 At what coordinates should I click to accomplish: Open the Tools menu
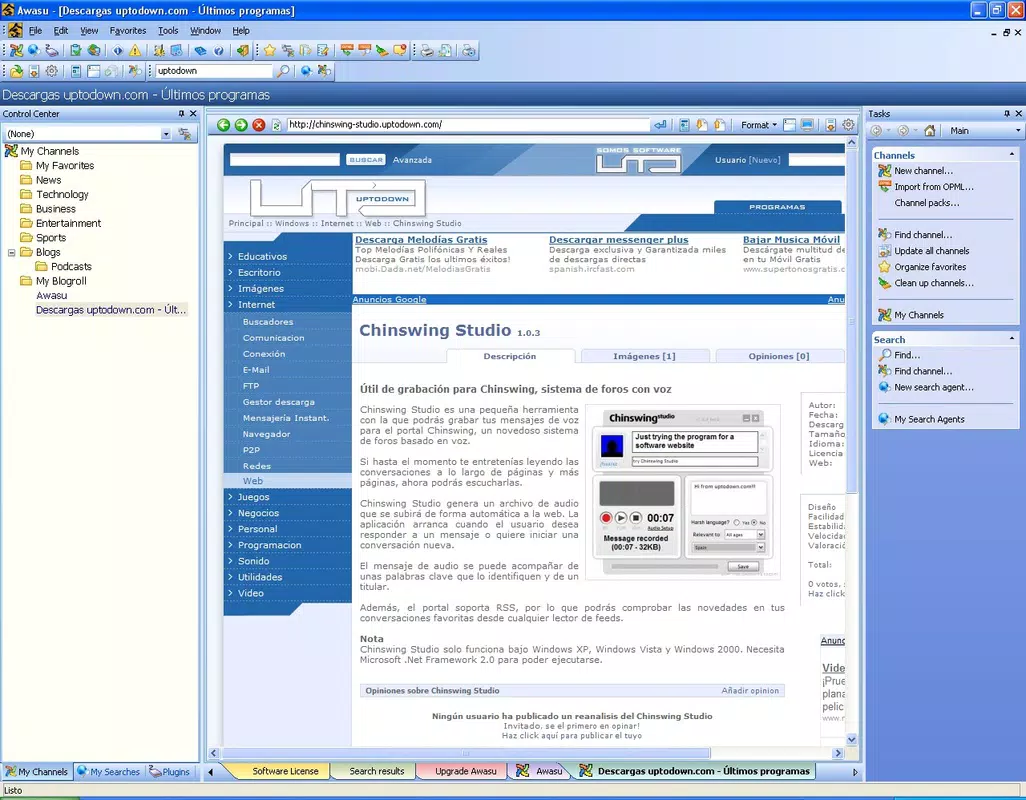(168, 31)
